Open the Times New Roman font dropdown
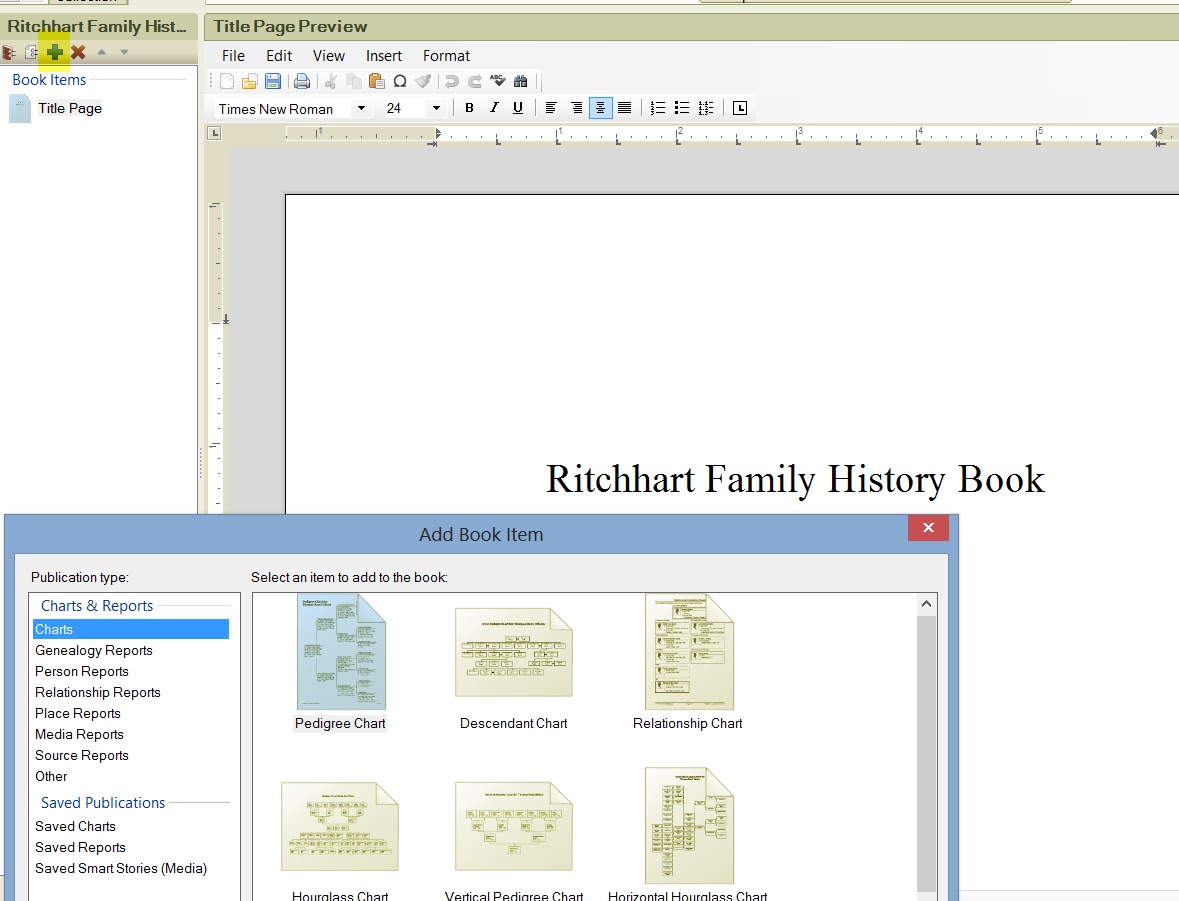Screen dimensions: 1179x901 tap(361, 108)
